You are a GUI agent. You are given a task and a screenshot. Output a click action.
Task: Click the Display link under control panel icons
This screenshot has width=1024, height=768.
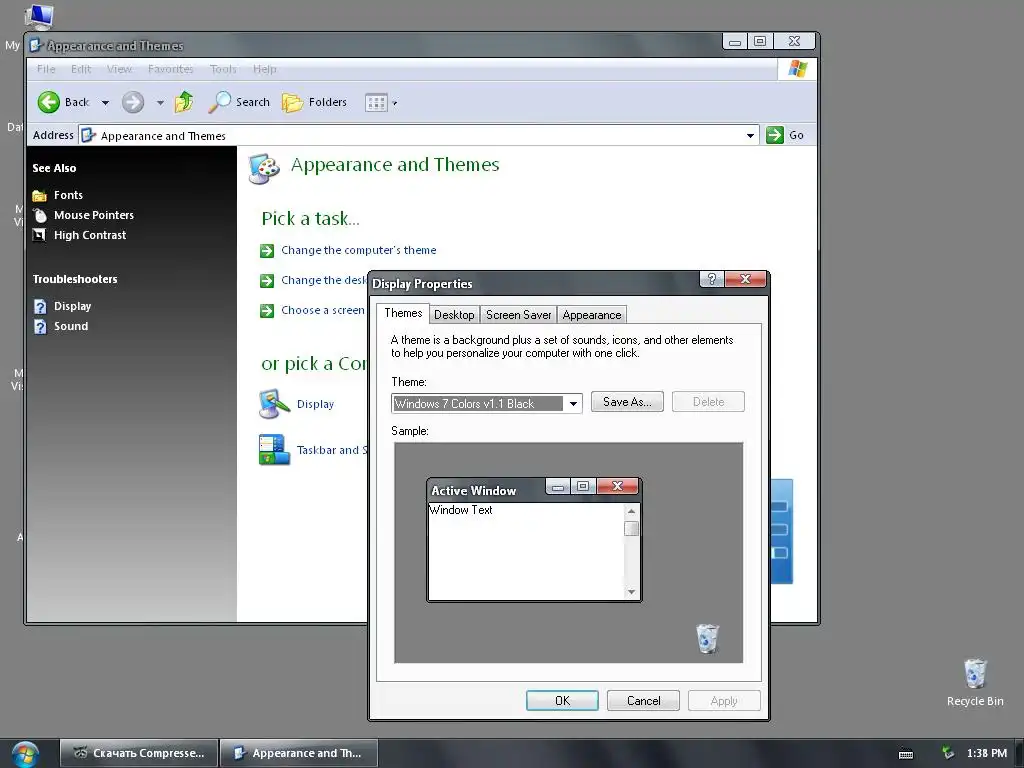(x=315, y=404)
